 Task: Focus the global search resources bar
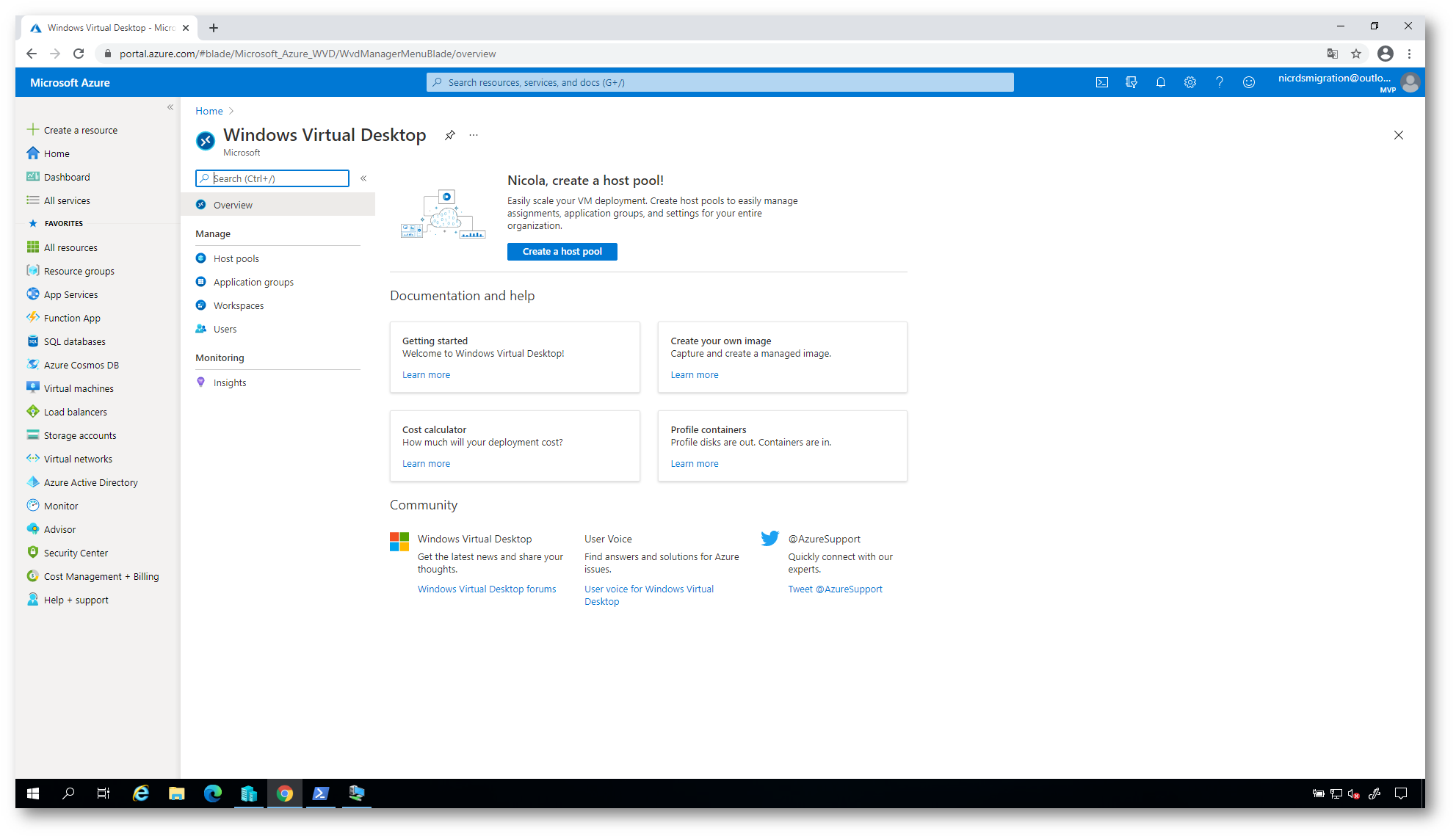click(720, 82)
